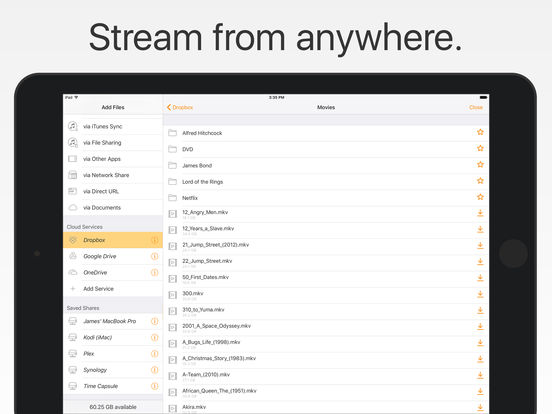Favorite the Alfred Hitchcock folder
This screenshot has height=414, width=552.
tap(480, 132)
